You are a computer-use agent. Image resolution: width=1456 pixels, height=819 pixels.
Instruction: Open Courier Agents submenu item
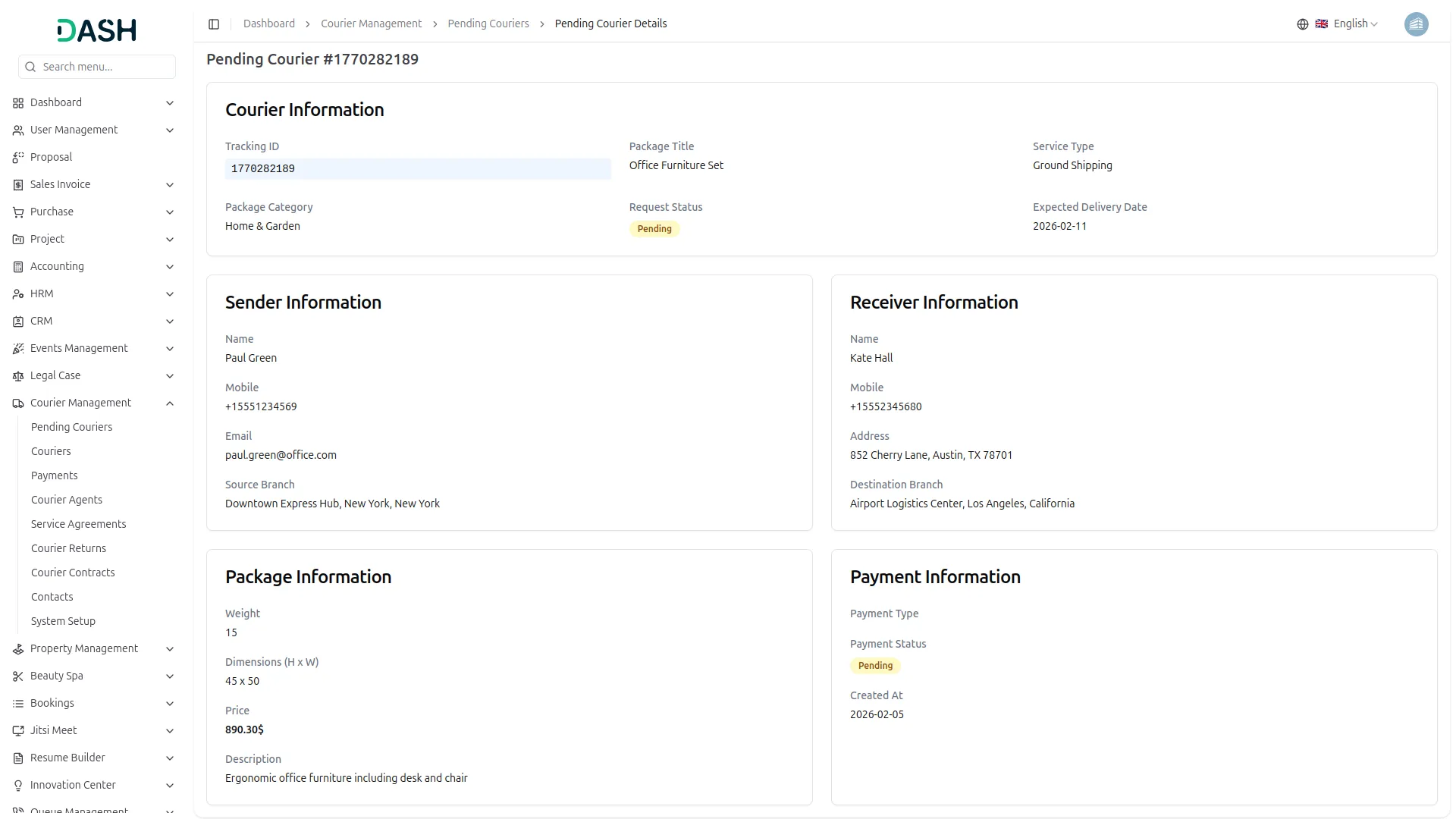tap(67, 500)
